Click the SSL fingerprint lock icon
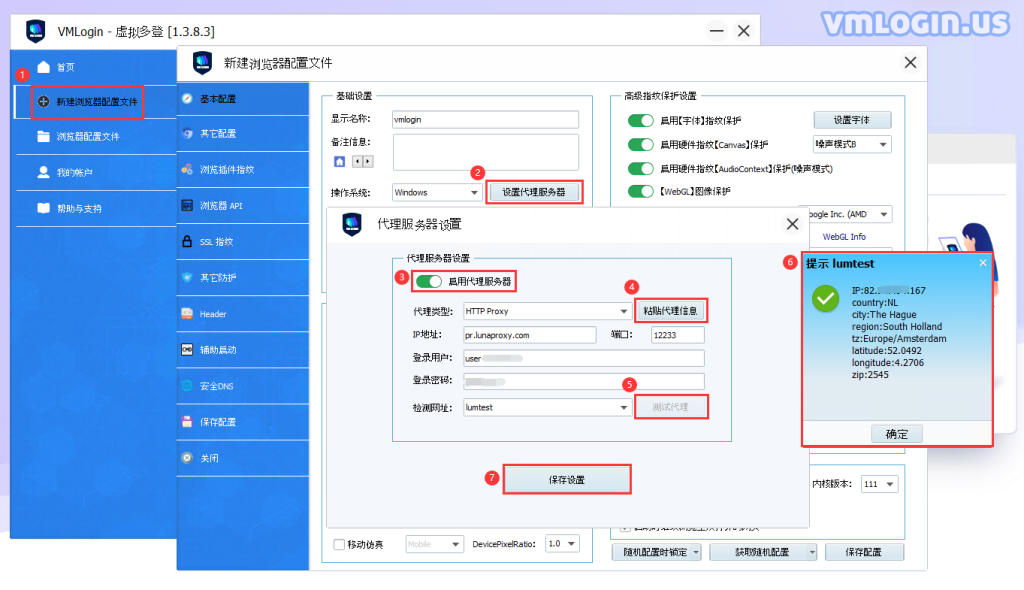This screenshot has width=1024, height=590. 187,241
